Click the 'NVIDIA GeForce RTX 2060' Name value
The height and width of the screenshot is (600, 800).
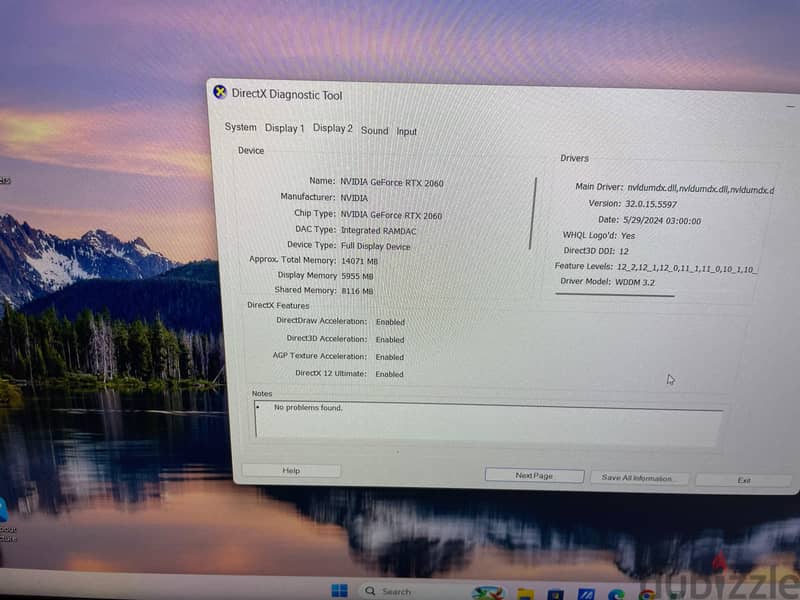click(391, 183)
